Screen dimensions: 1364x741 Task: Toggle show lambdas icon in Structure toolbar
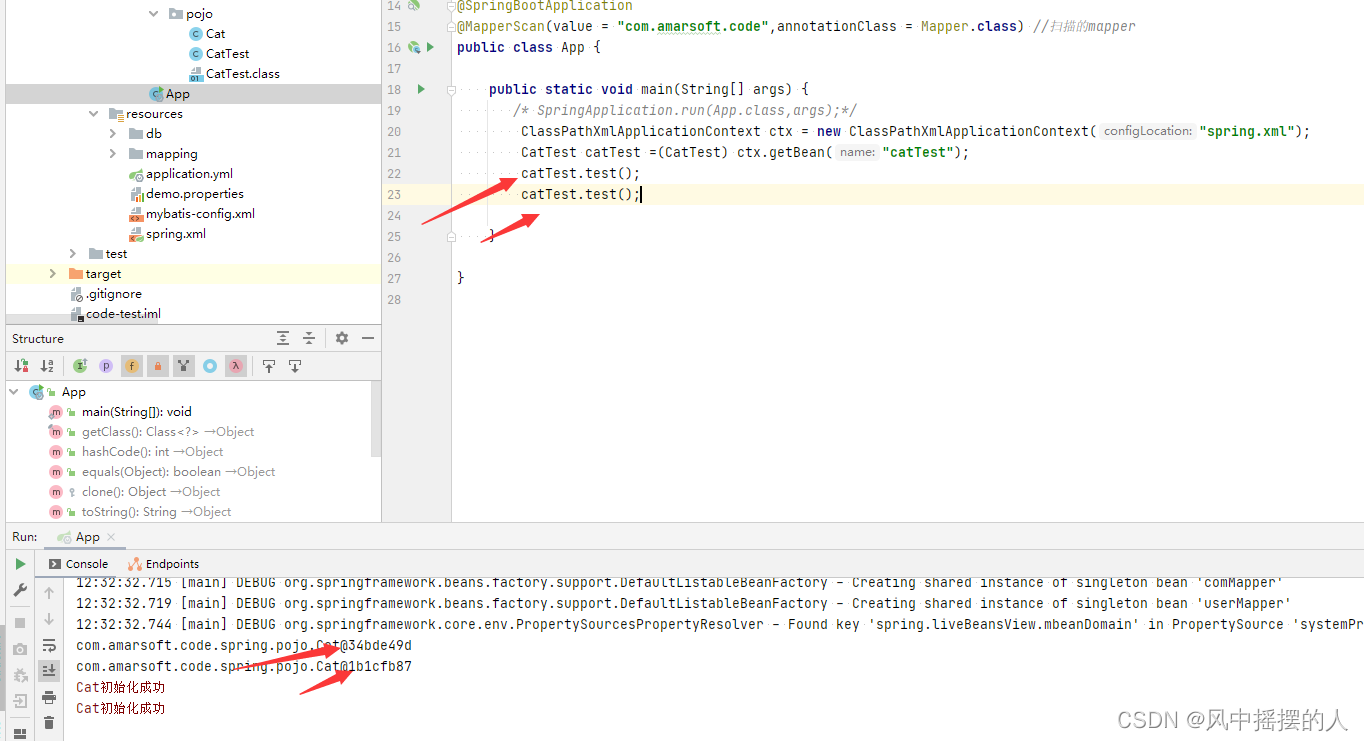click(236, 366)
